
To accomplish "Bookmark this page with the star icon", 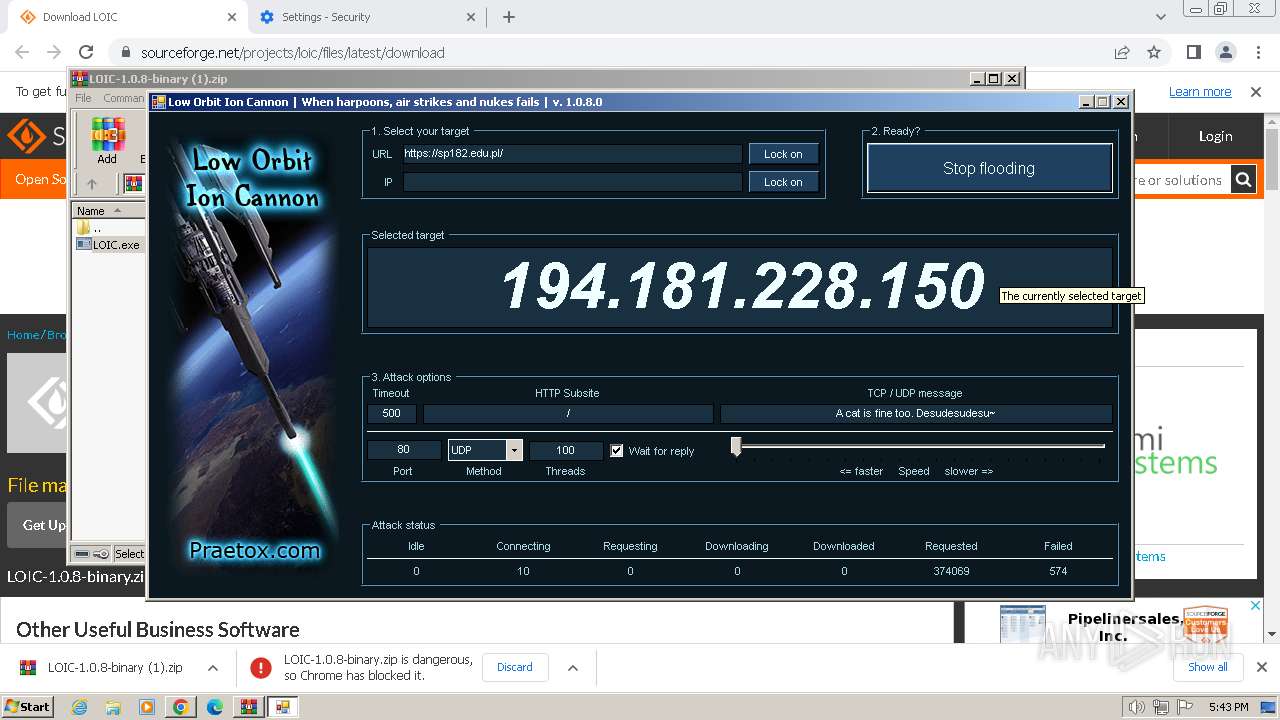I will click(1154, 52).
